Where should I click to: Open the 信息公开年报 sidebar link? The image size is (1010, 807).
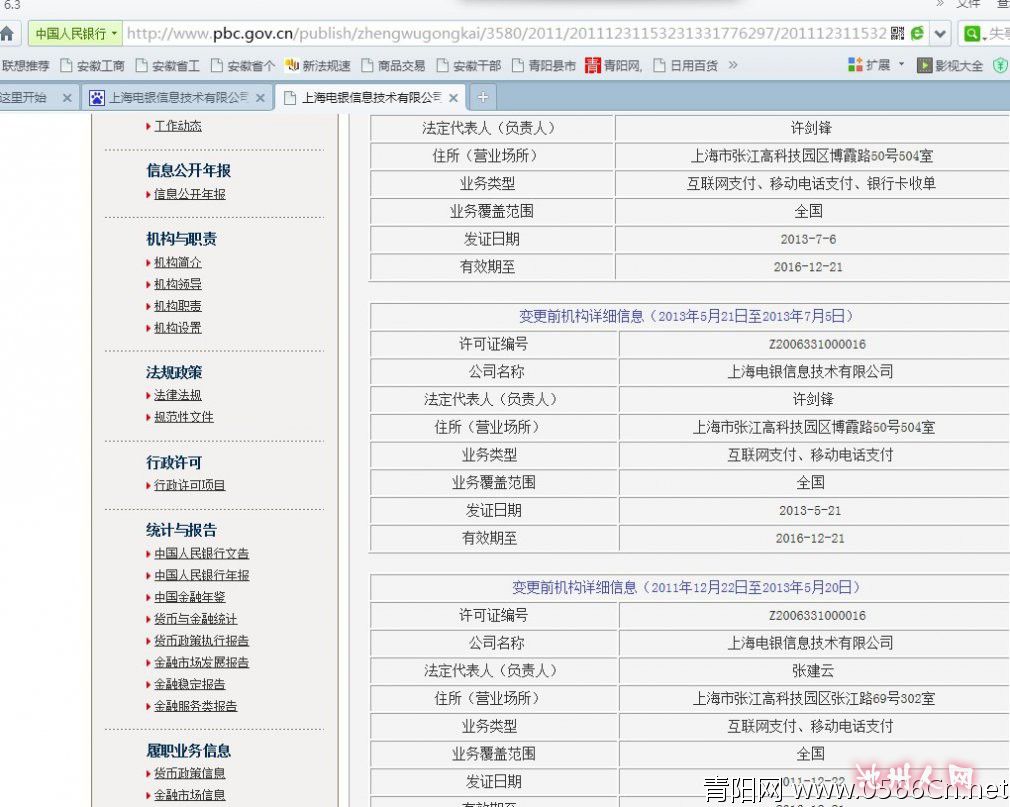pos(190,194)
